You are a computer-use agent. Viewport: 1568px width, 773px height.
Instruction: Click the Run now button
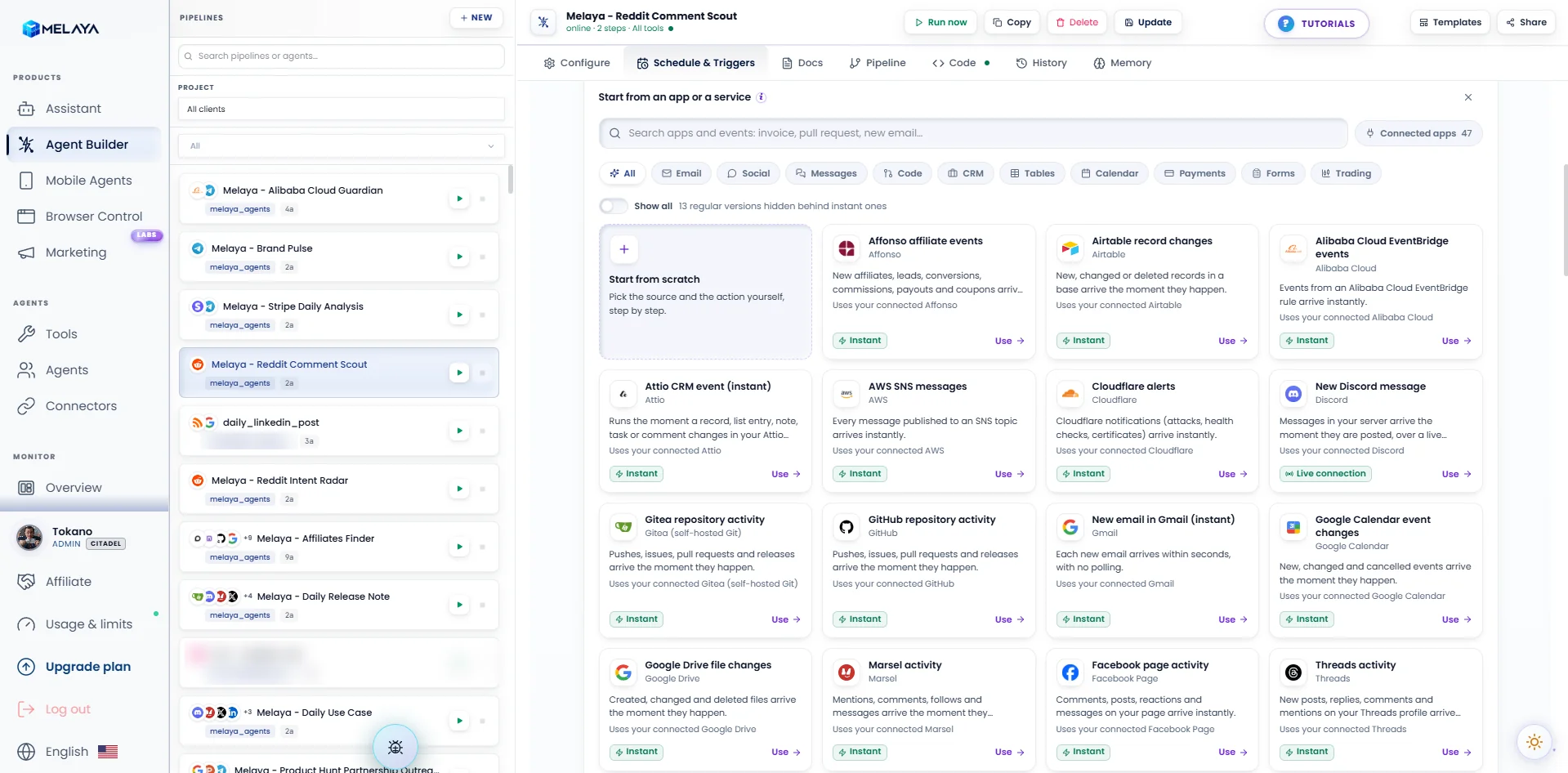point(940,23)
